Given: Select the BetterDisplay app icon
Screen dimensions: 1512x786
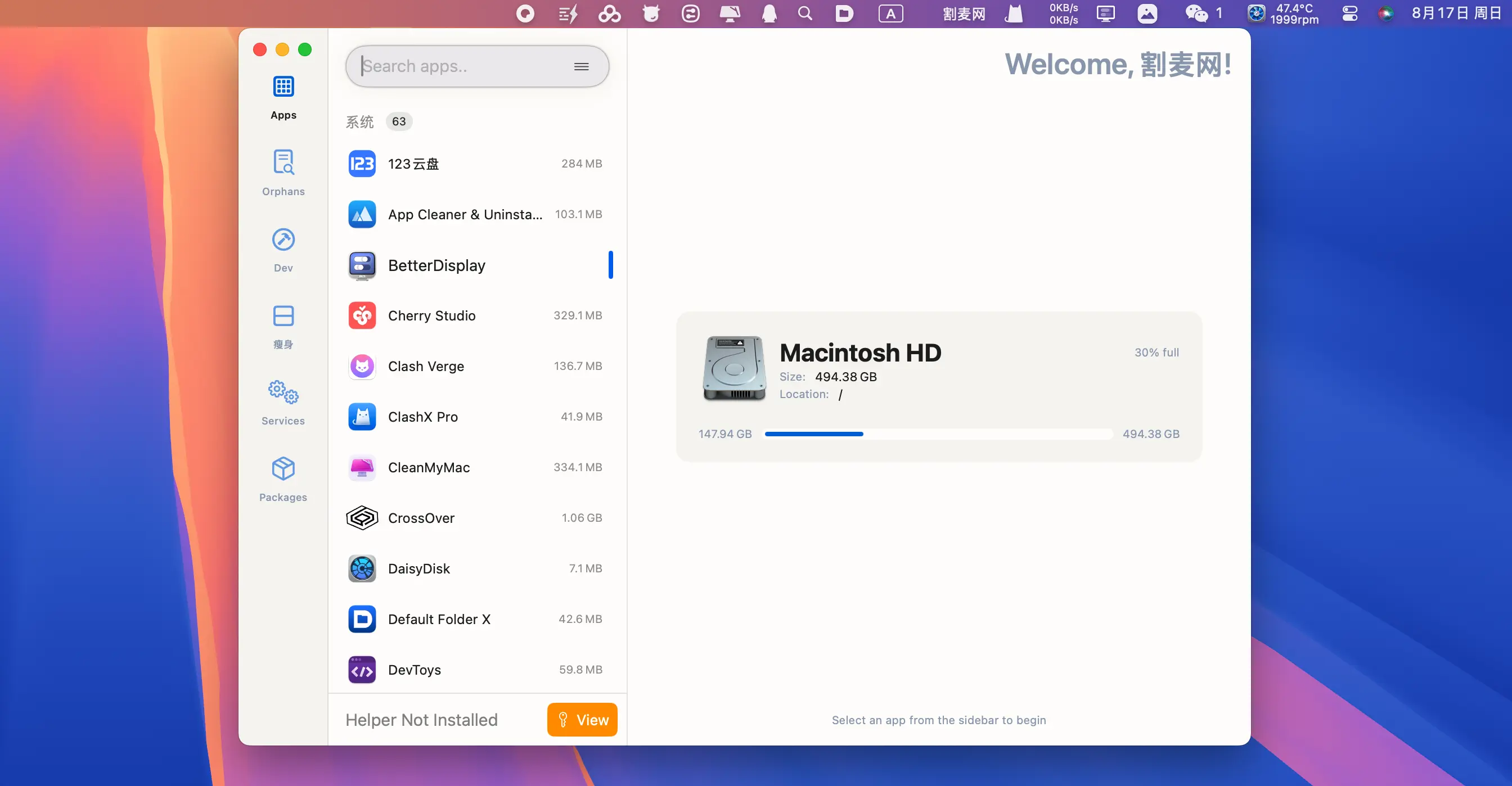Looking at the screenshot, I should (x=362, y=265).
